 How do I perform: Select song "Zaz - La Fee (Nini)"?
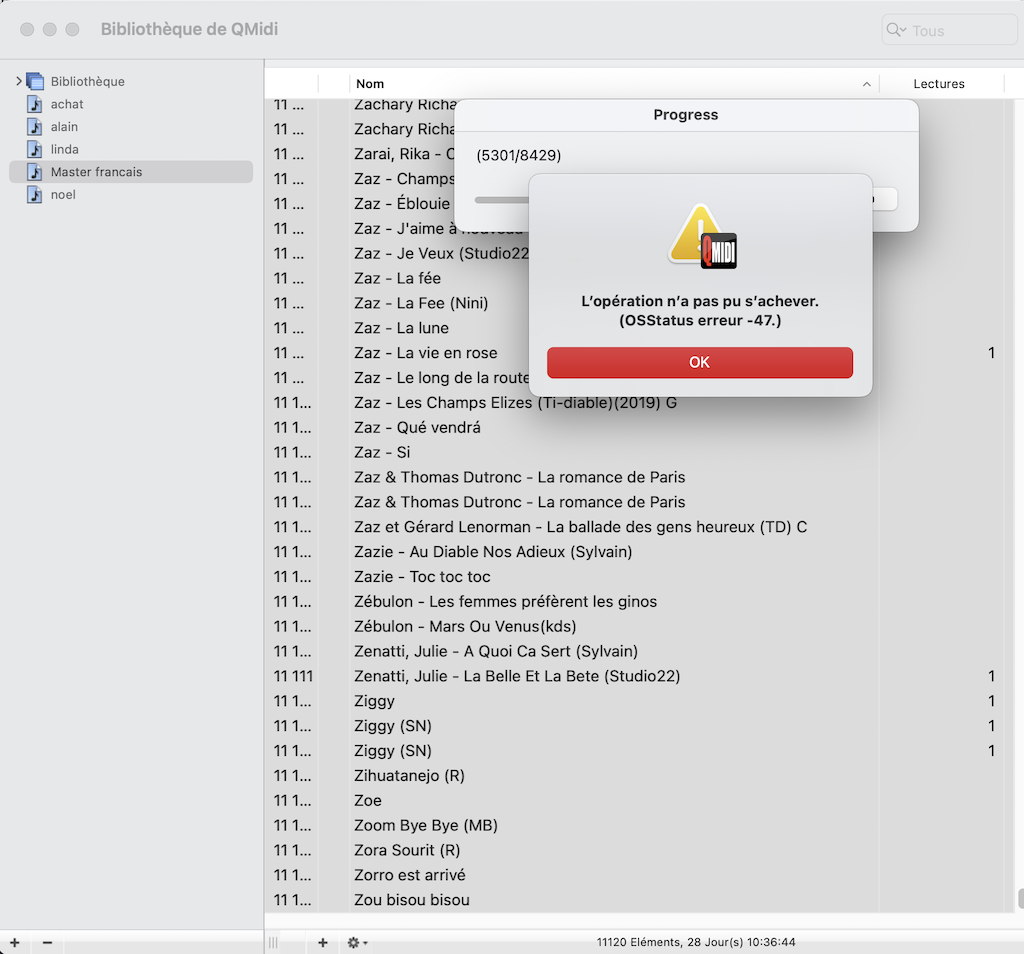pyautogui.click(x=421, y=303)
